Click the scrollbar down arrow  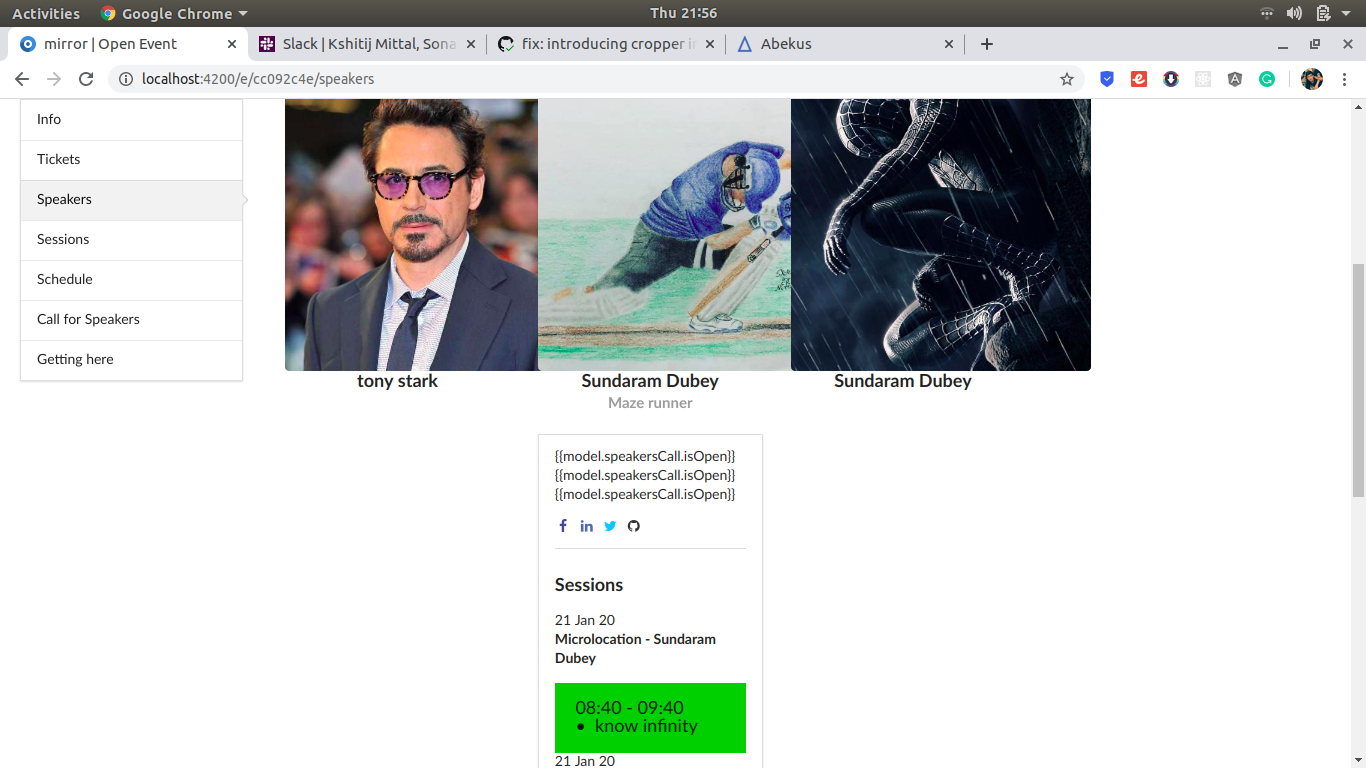[x=1358, y=761]
